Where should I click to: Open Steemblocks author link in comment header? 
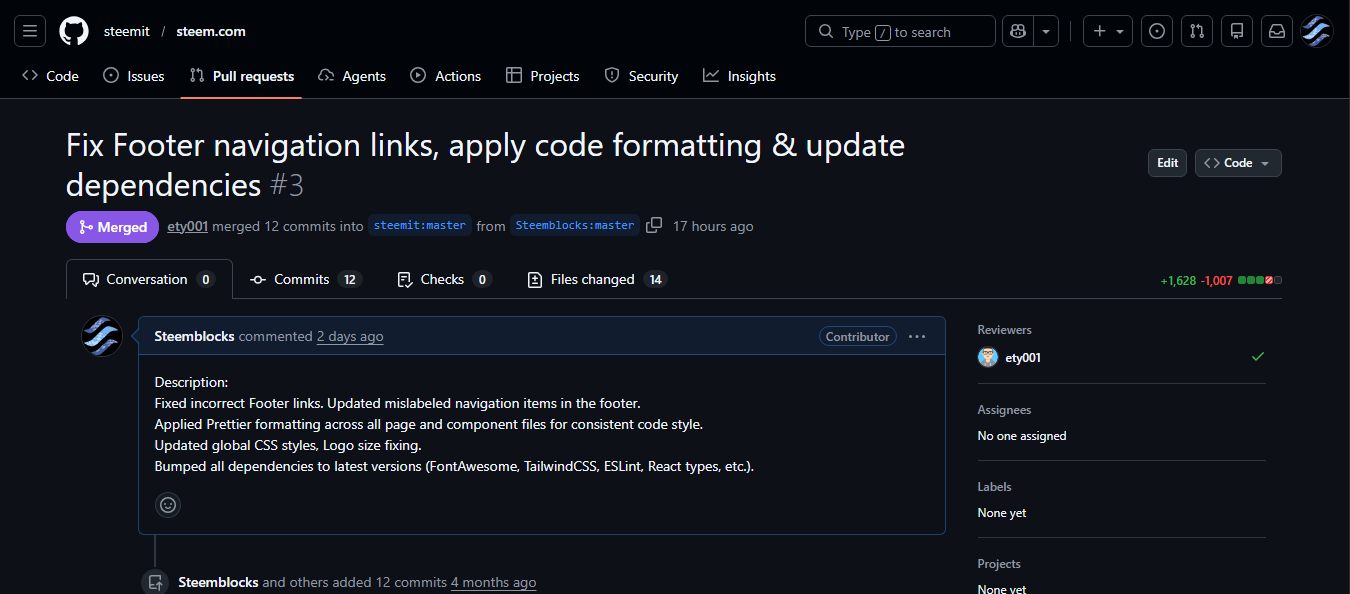click(195, 337)
